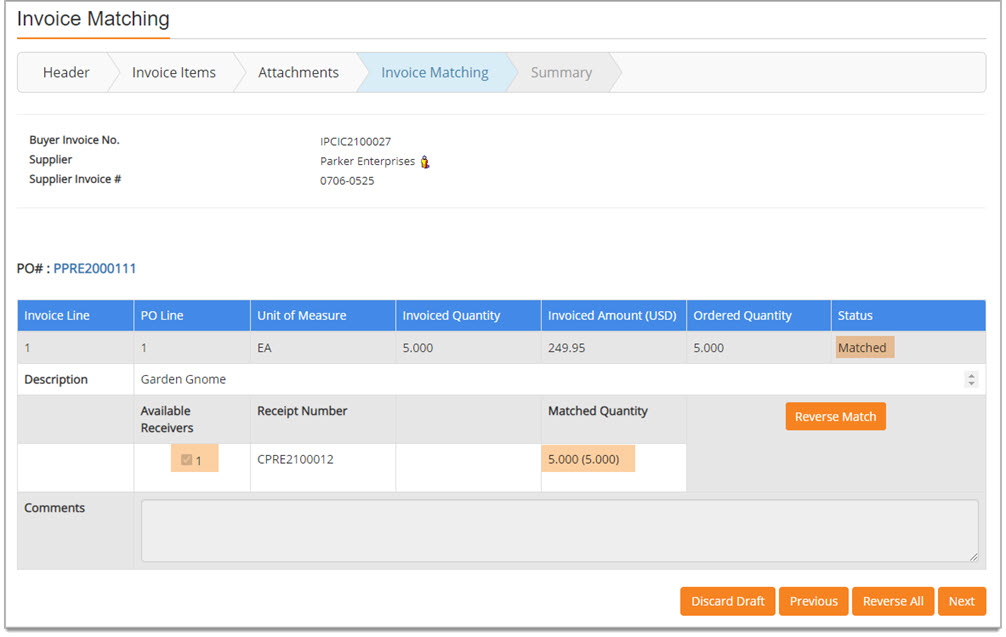Toggle the Available Receivers checkbox for receiver 1
The image size is (1006, 637).
tap(186, 460)
